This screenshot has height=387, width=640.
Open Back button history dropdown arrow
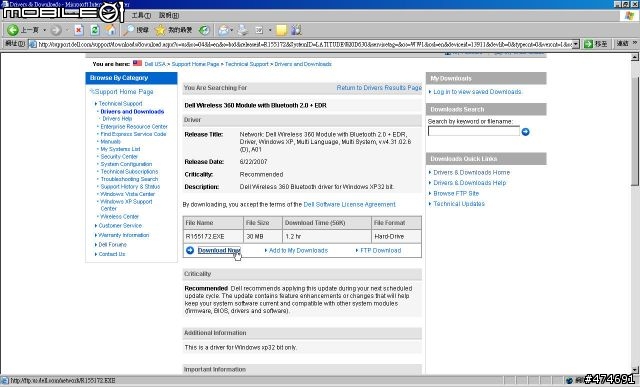[44, 30]
